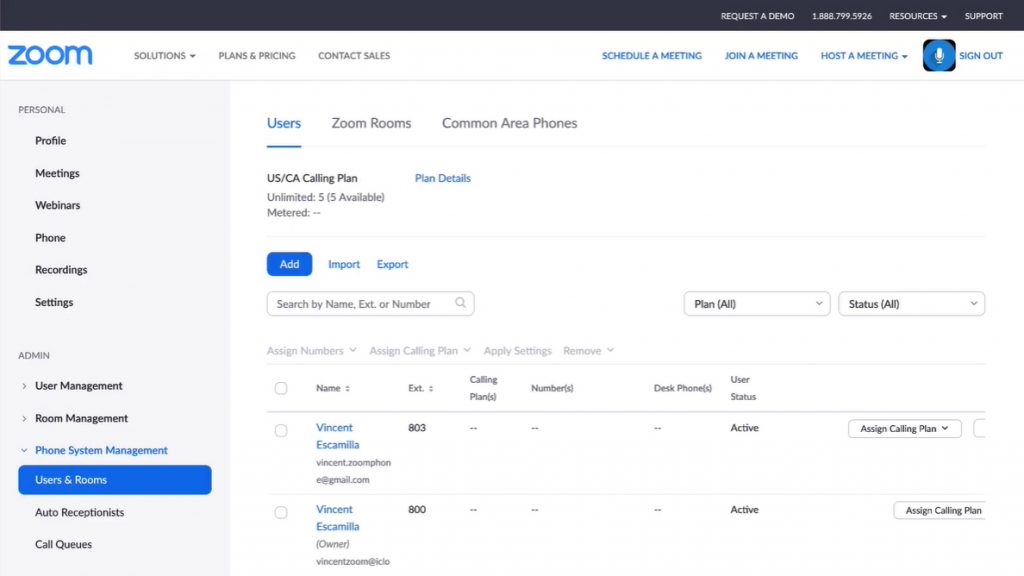
Task: Sort by the Ext. column arrows
Action: pyautogui.click(x=431, y=389)
